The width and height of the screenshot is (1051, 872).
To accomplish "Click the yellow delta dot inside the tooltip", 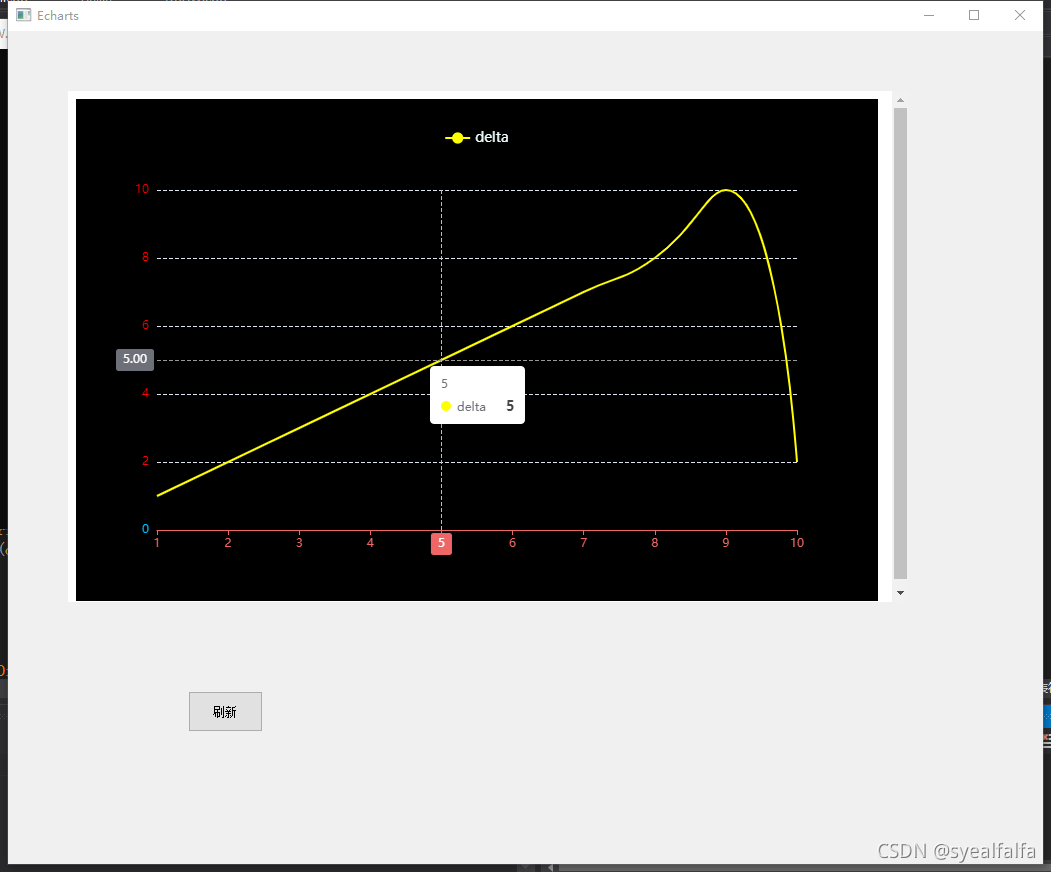I will (x=446, y=406).
